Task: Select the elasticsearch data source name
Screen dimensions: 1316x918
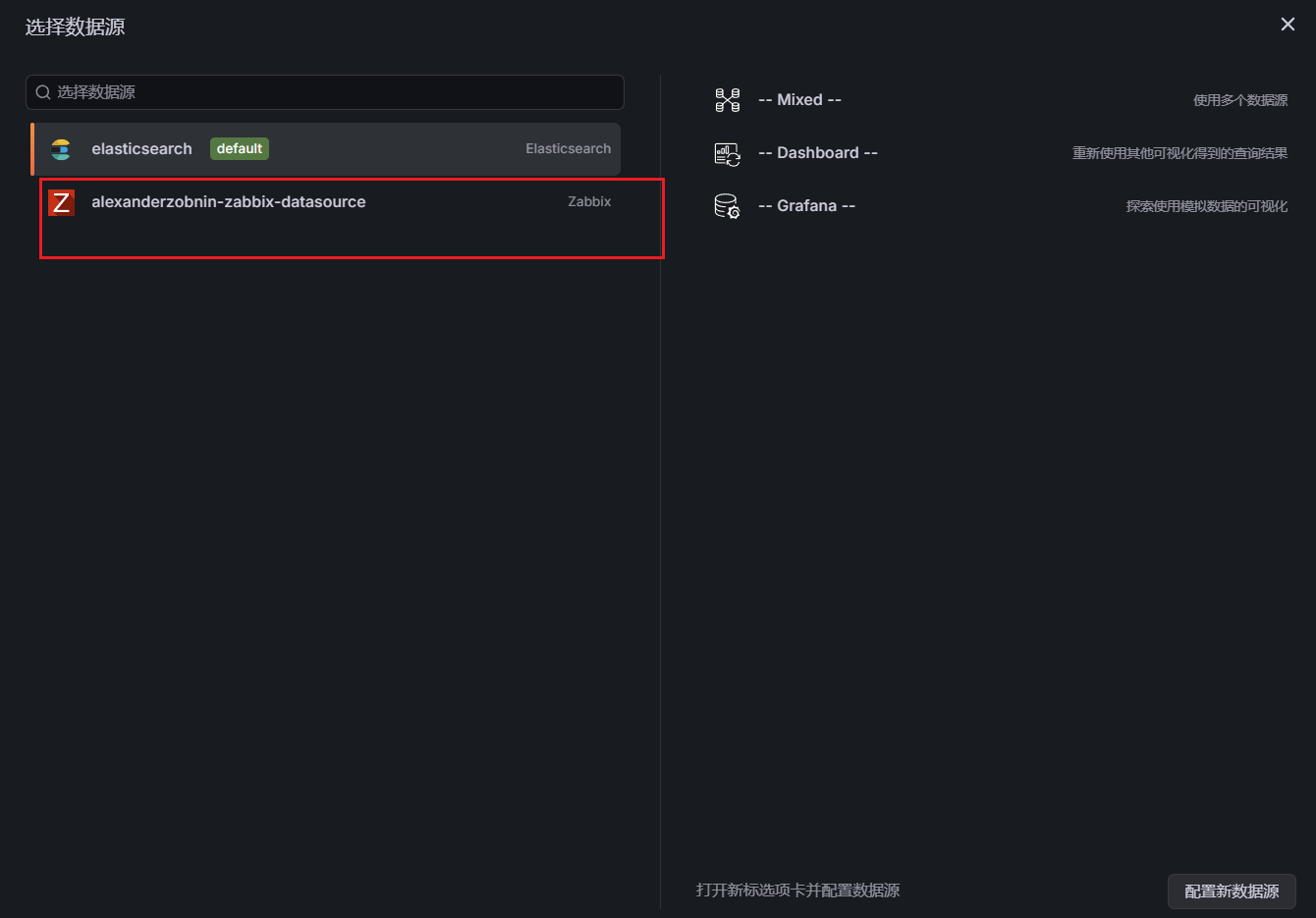Action: tap(141, 149)
